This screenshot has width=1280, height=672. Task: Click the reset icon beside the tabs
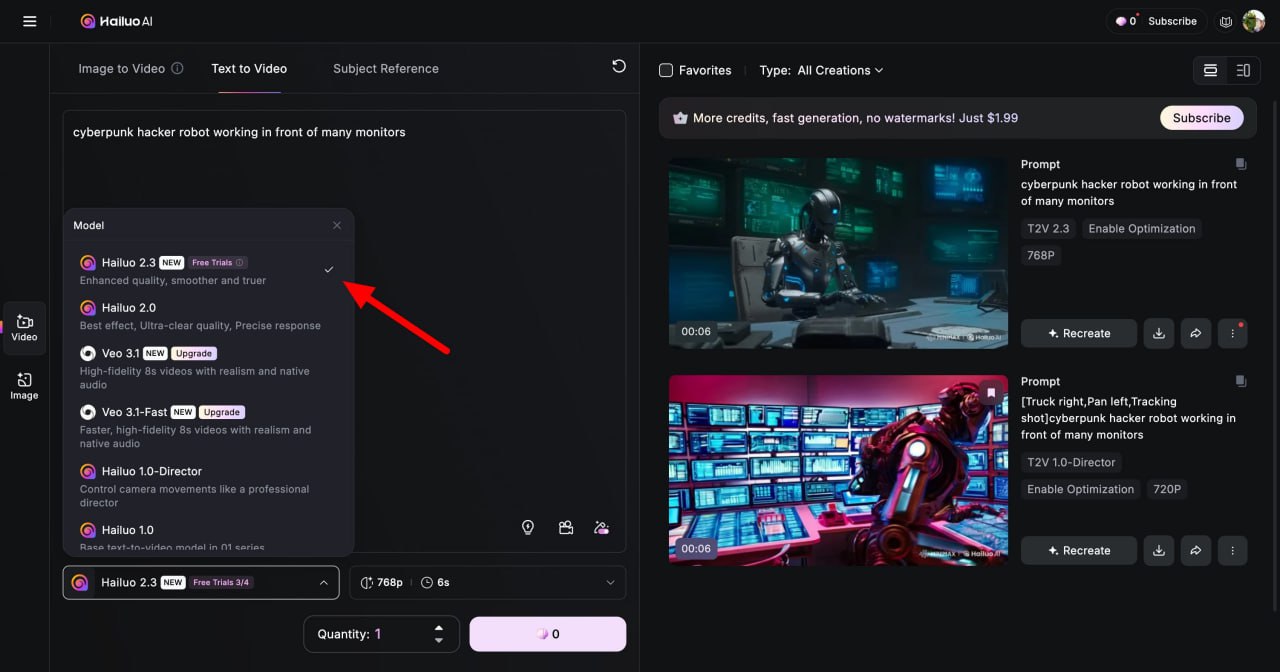coord(619,67)
